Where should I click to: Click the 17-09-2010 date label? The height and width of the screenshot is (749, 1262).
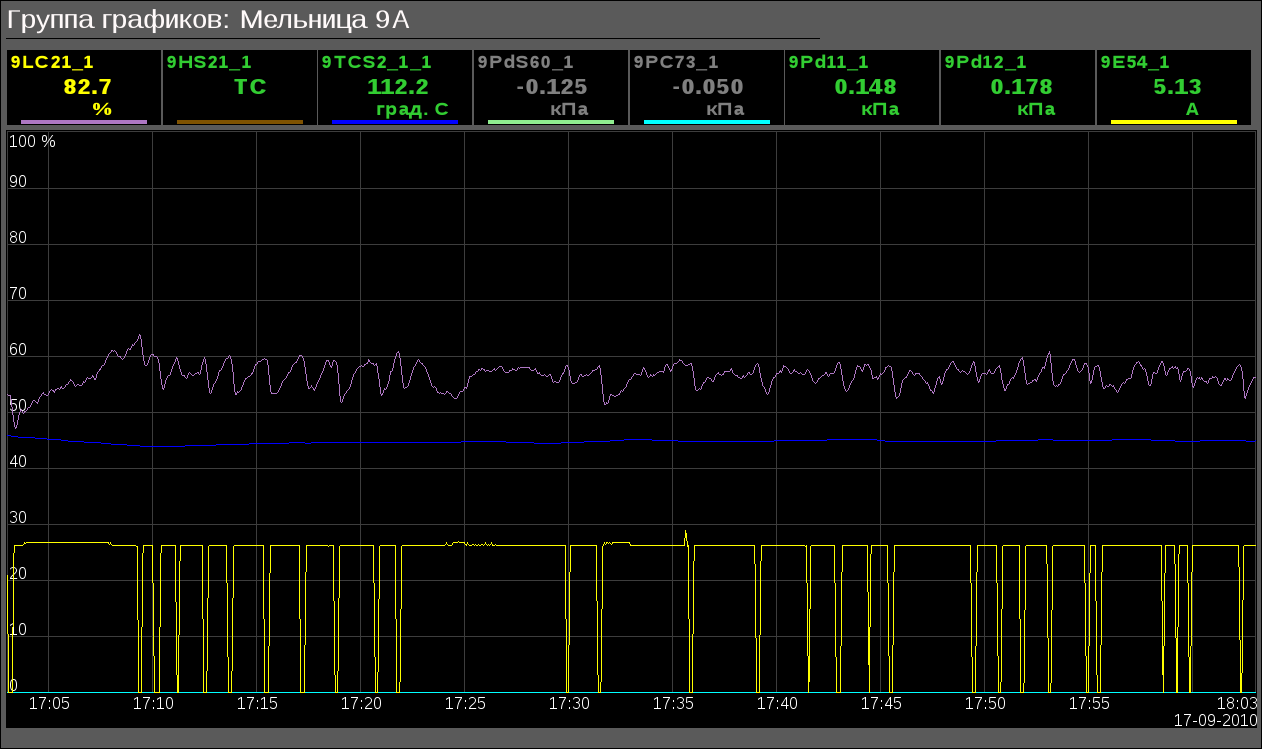[1214, 720]
